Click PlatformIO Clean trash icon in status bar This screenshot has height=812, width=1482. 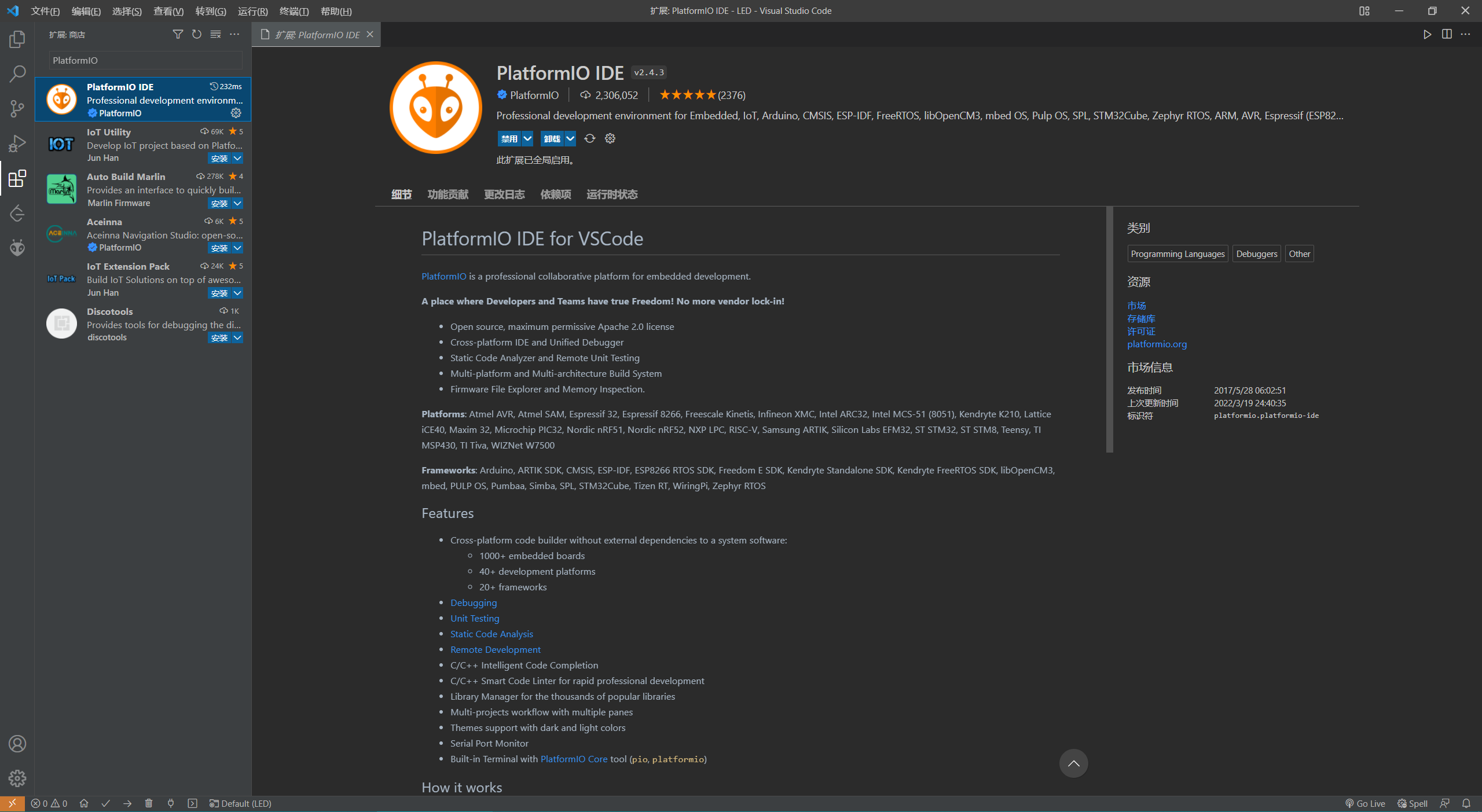coord(149,803)
